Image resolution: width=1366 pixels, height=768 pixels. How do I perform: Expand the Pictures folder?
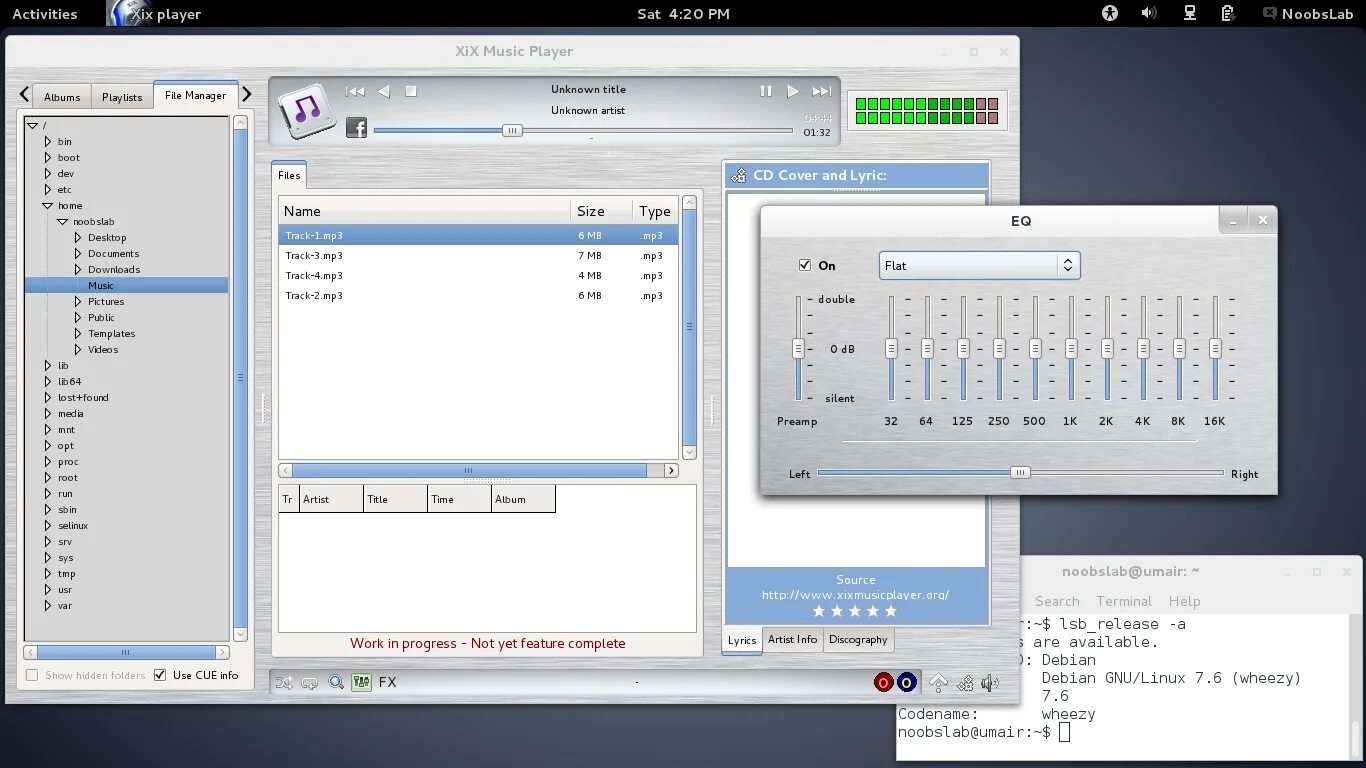tap(78, 302)
